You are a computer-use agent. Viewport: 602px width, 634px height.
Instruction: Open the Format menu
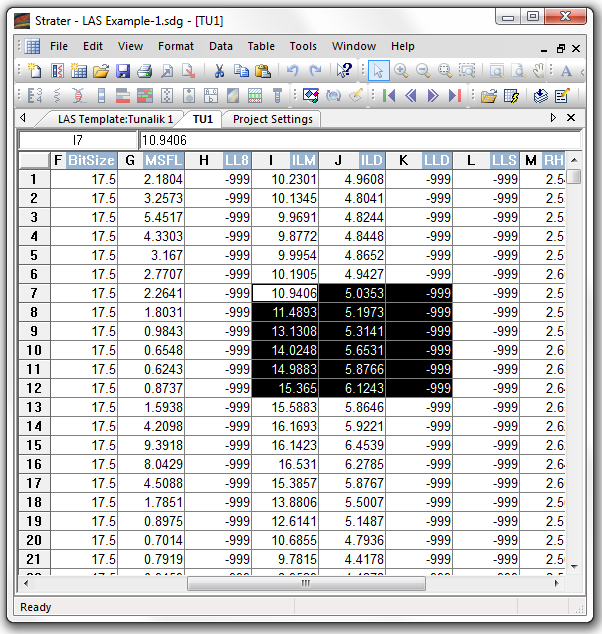(176, 46)
